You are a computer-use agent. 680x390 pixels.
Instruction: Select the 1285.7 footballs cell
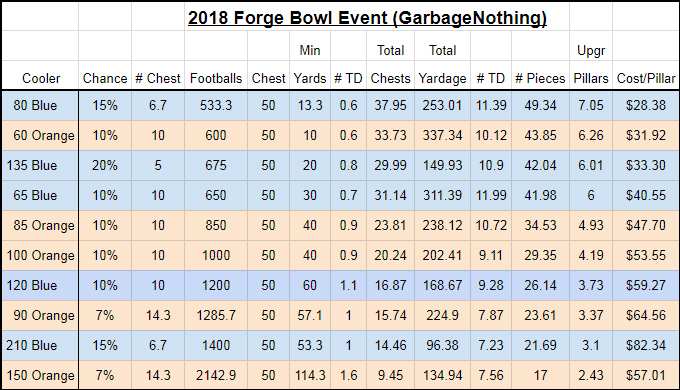click(216, 315)
